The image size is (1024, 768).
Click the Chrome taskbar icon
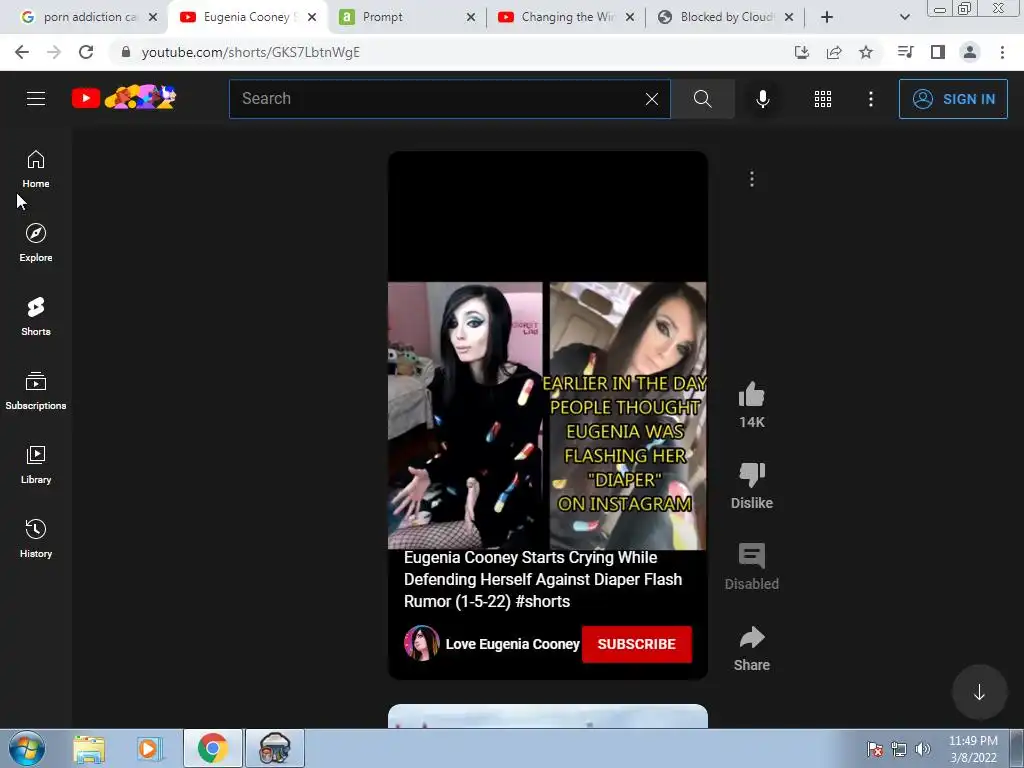(x=213, y=748)
